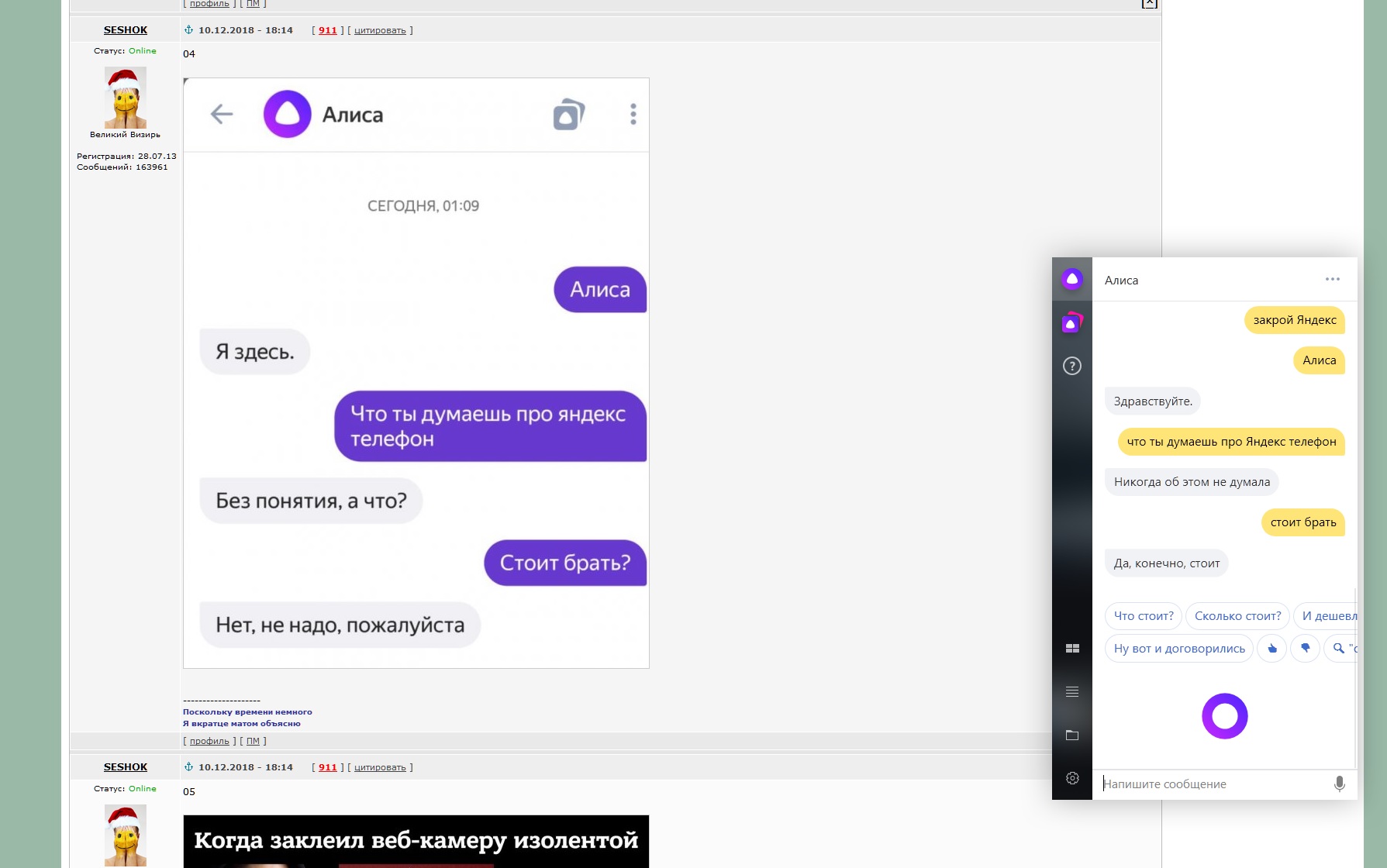Click the "закрой Яндекс" message bubble

click(x=1295, y=320)
